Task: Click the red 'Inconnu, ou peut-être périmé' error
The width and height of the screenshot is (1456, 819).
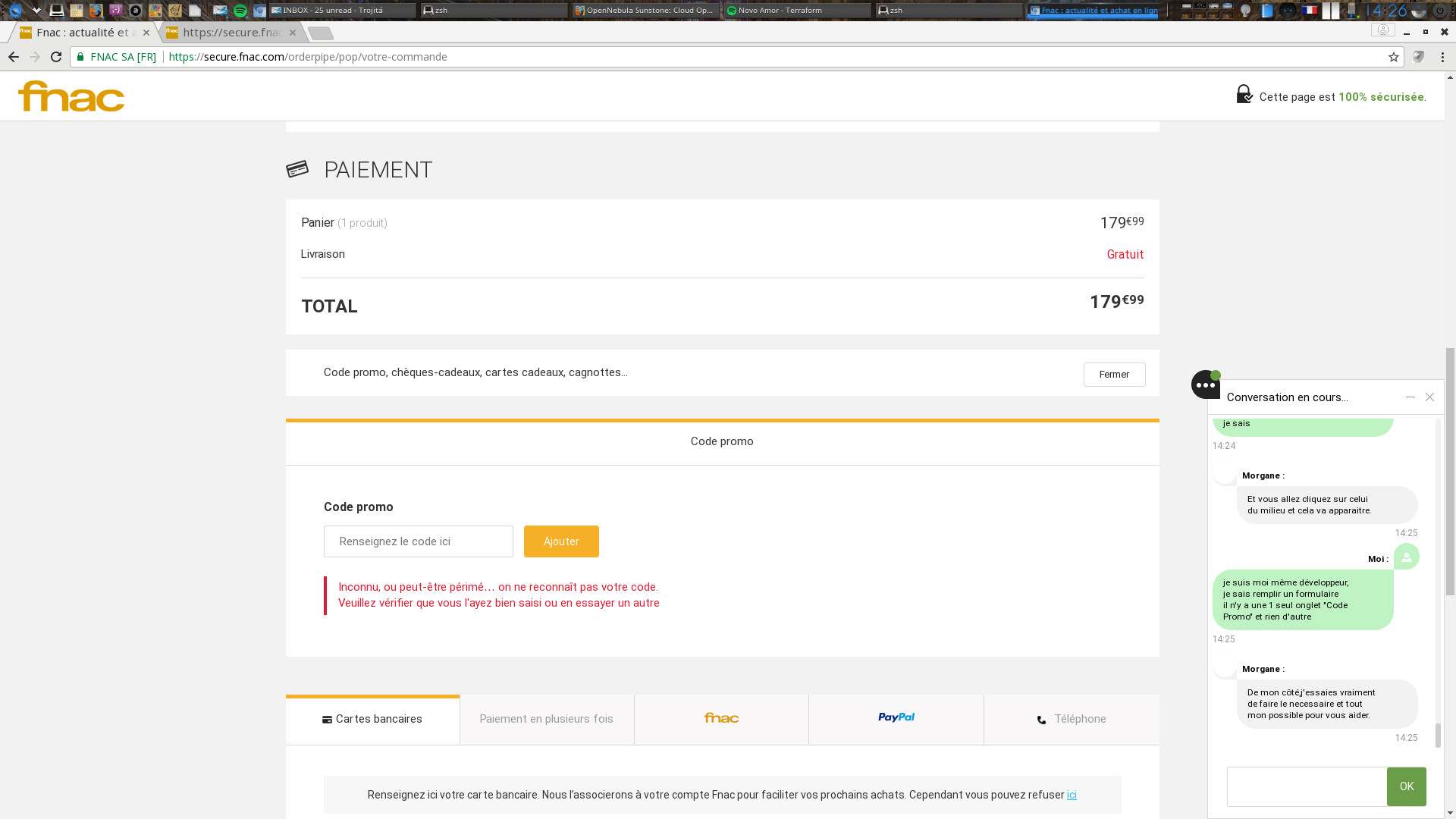Action: [498, 595]
